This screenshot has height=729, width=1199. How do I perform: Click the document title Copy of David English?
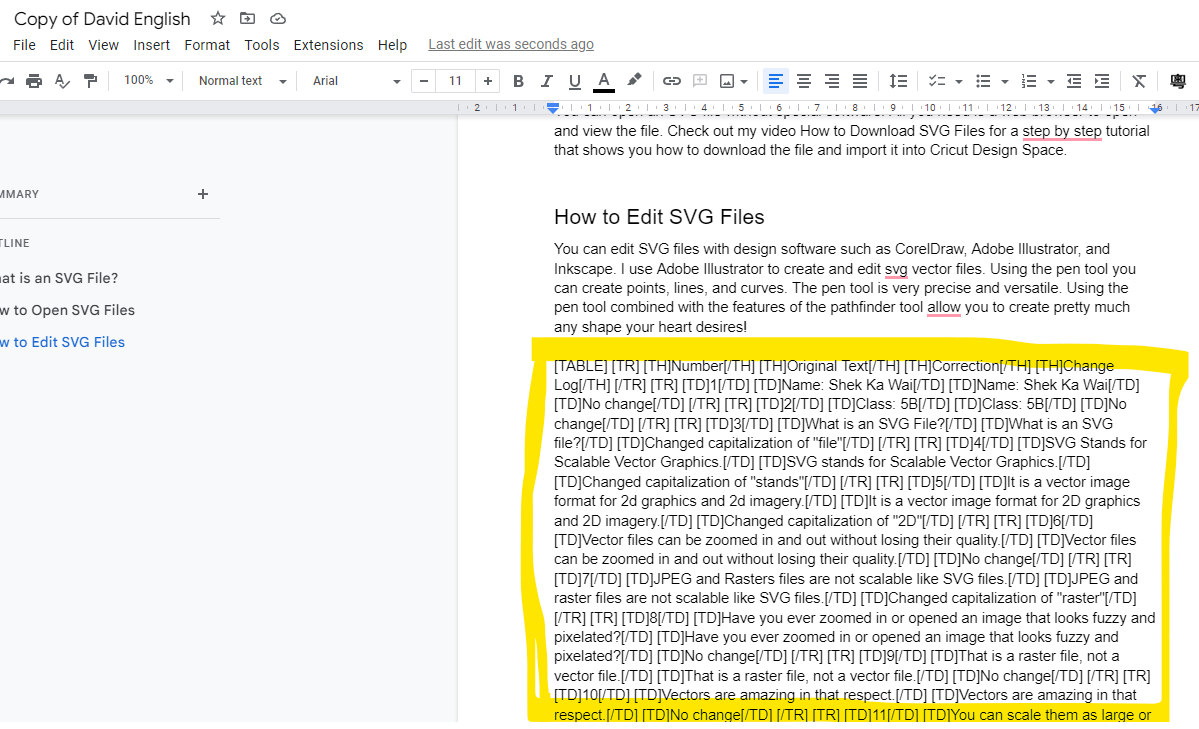[x=102, y=19]
